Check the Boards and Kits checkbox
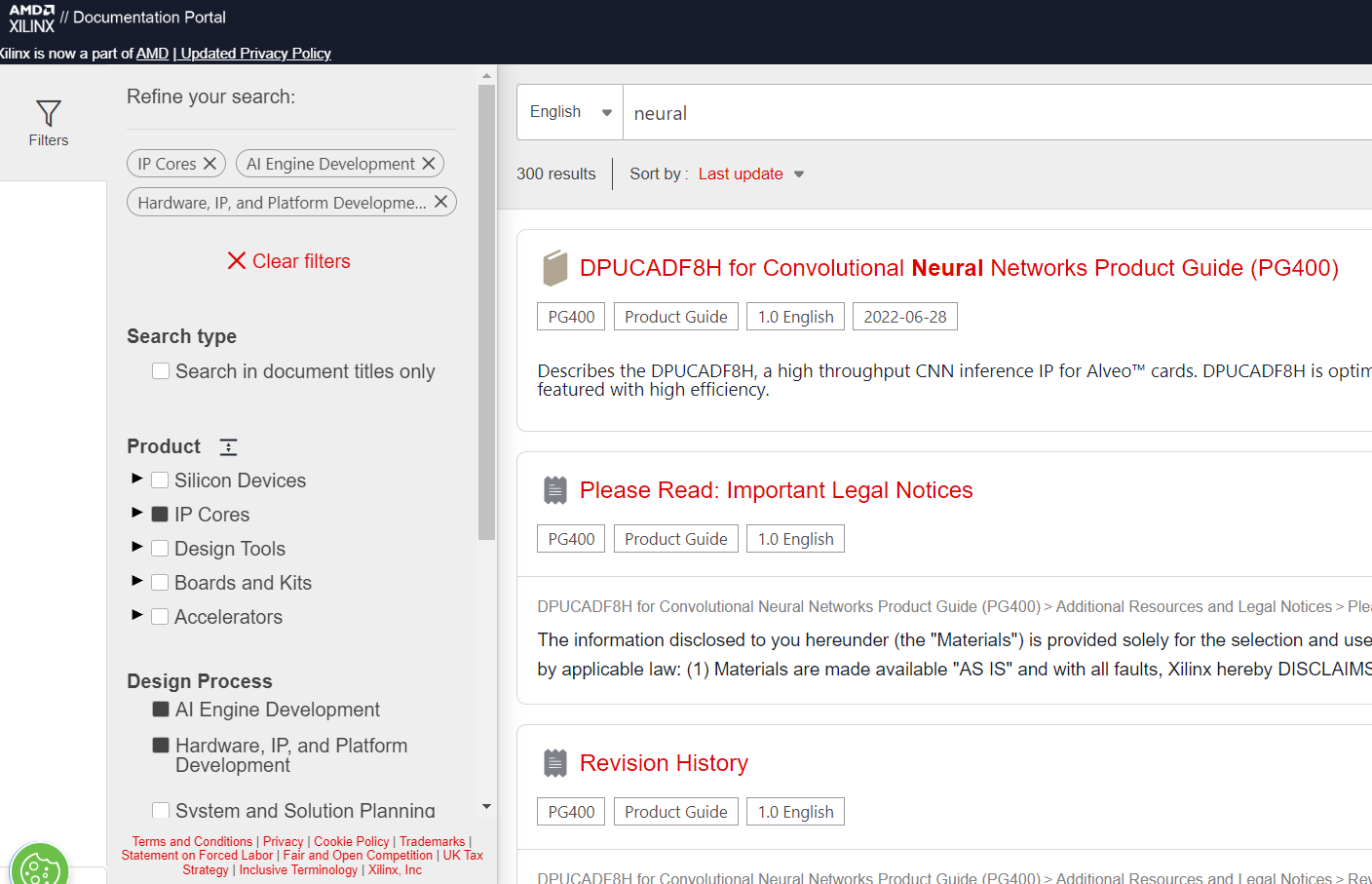Viewport: 1372px width, 884px height. [160, 583]
